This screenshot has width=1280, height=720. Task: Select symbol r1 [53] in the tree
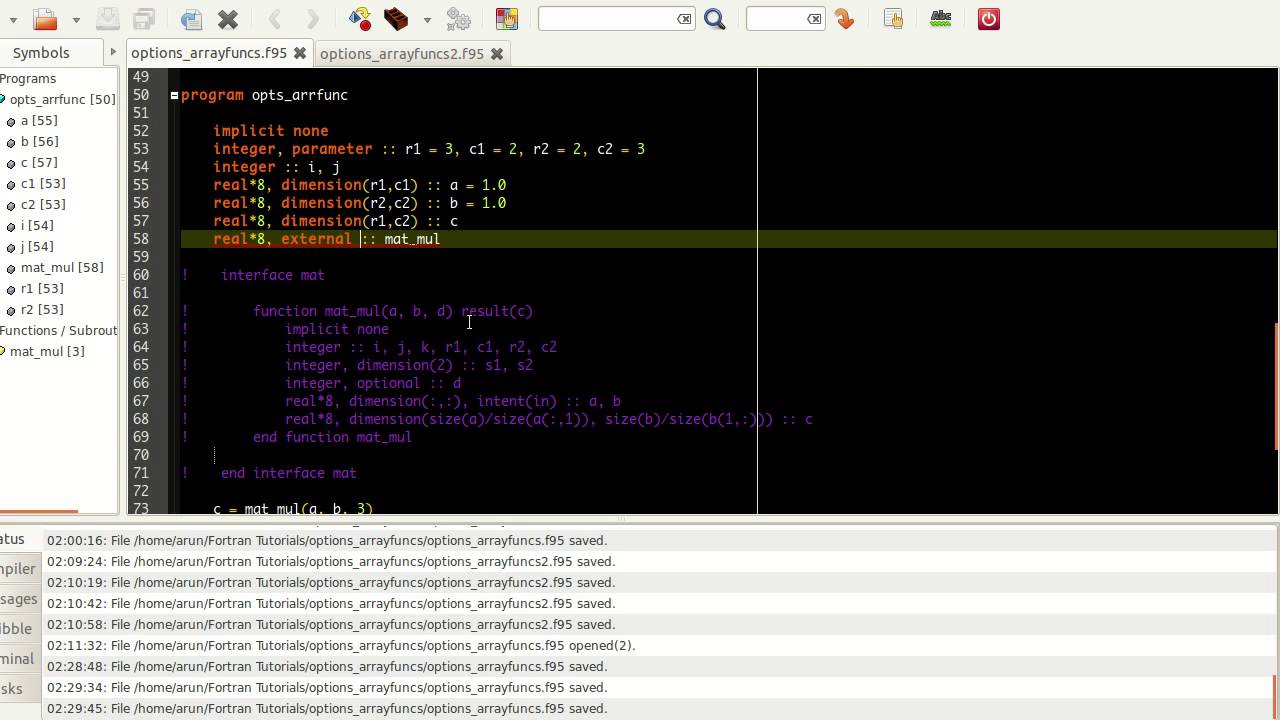(42, 288)
